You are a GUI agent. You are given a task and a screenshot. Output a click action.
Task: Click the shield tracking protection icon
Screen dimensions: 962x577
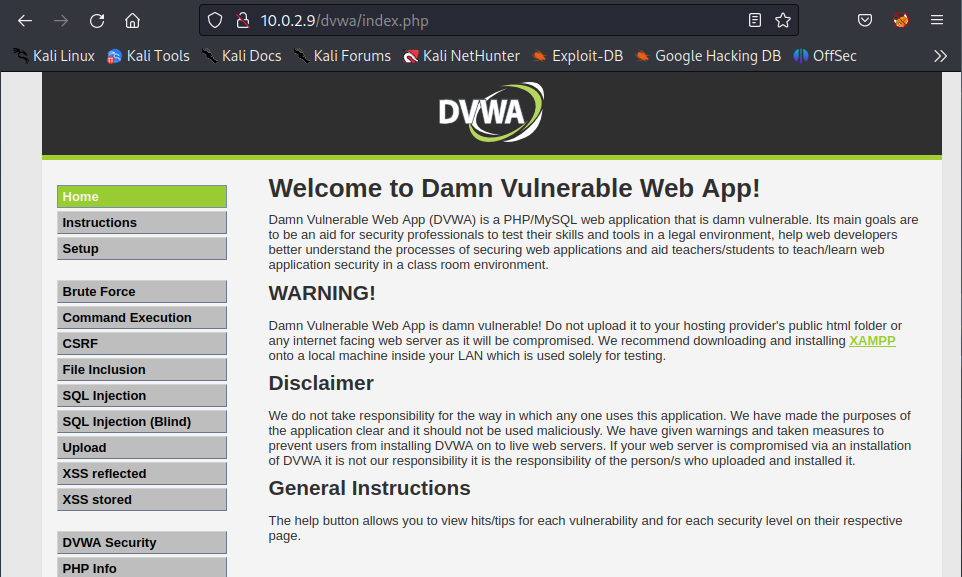tap(215, 20)
